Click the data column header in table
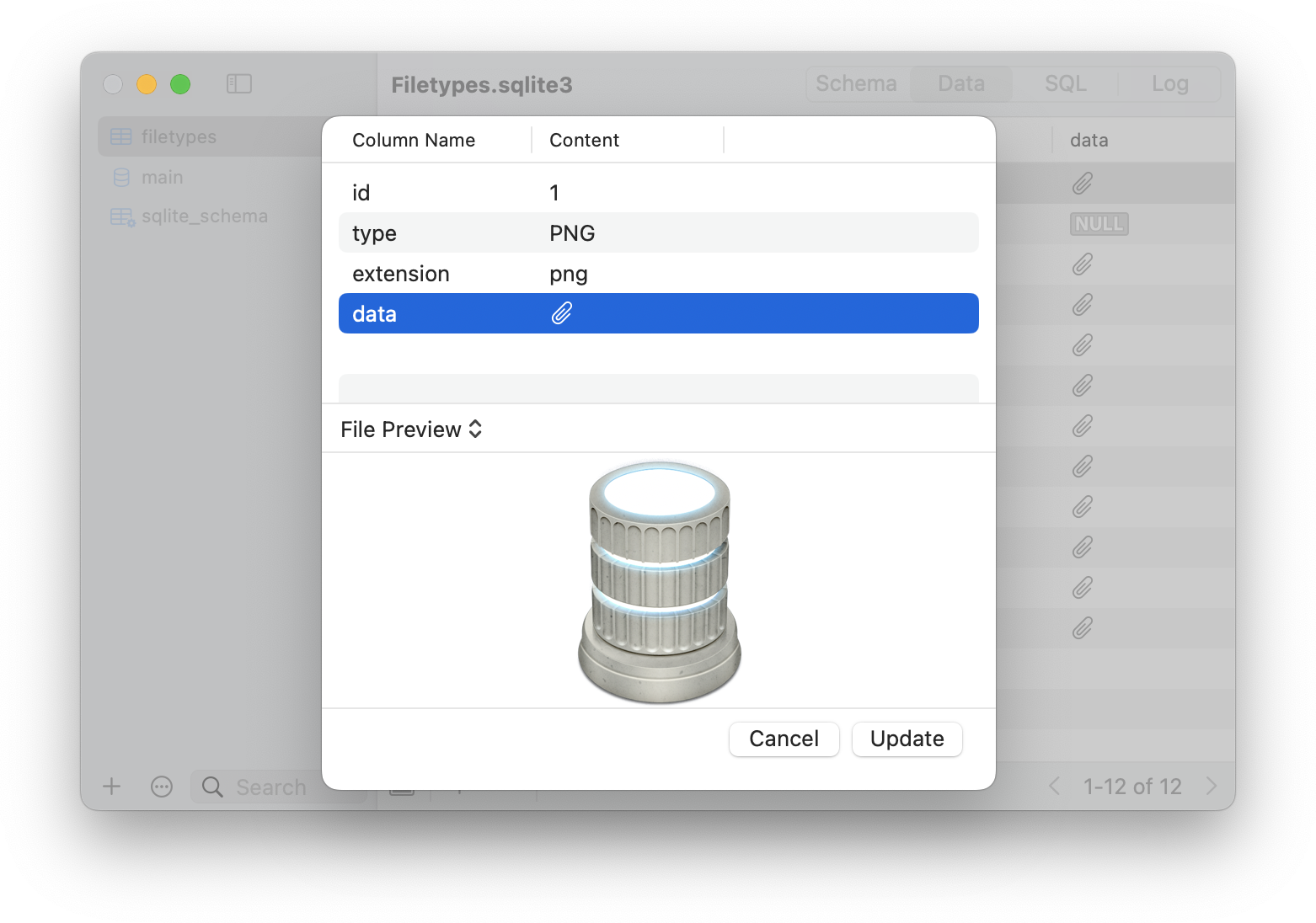Screen dimensions: 1316x923 tap(1089, 140)
